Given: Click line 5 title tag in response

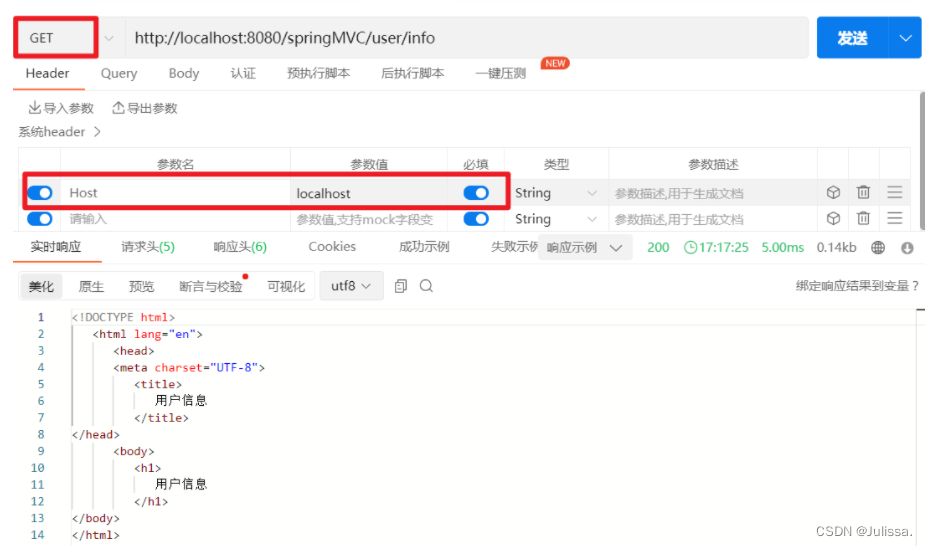Looking at the screenshot, I should [x=158, y=384].
